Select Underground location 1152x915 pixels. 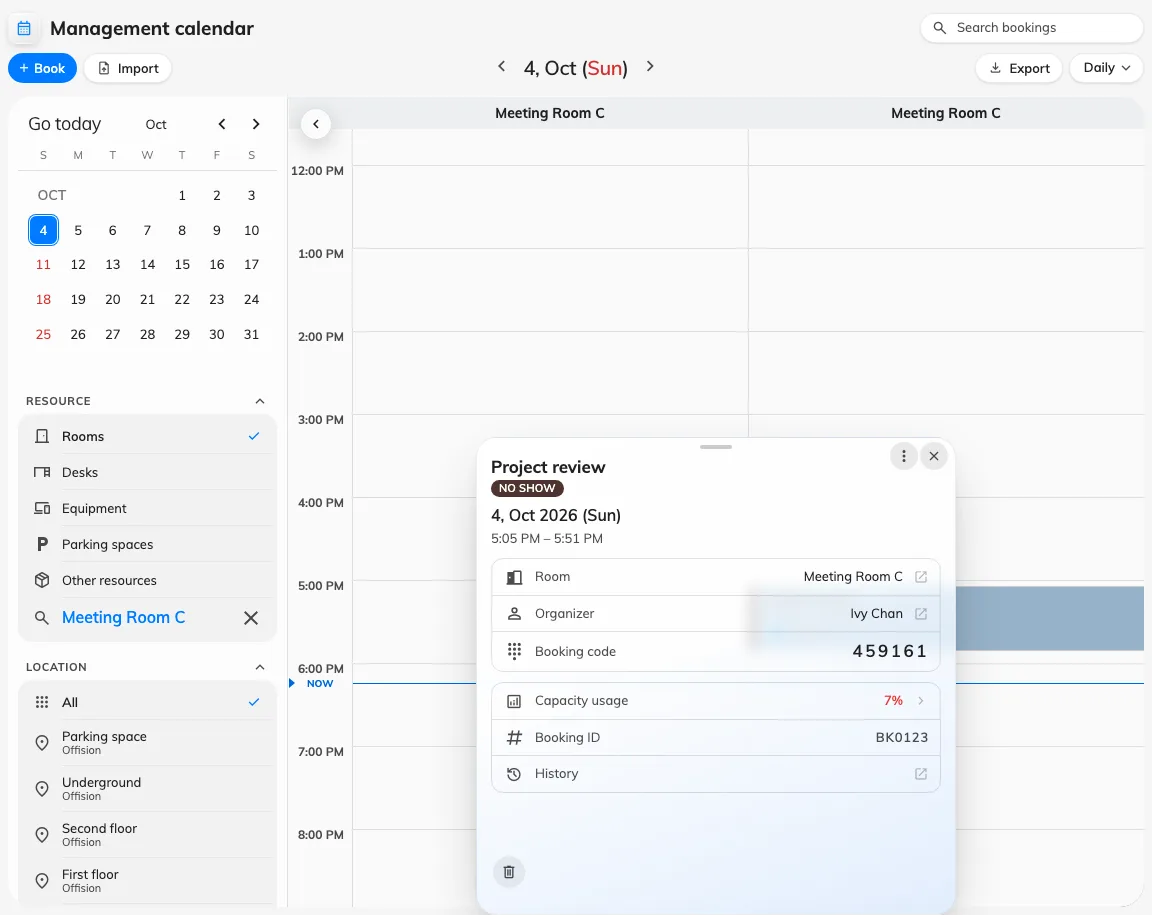pyautogui.click(x=147, y=789)
